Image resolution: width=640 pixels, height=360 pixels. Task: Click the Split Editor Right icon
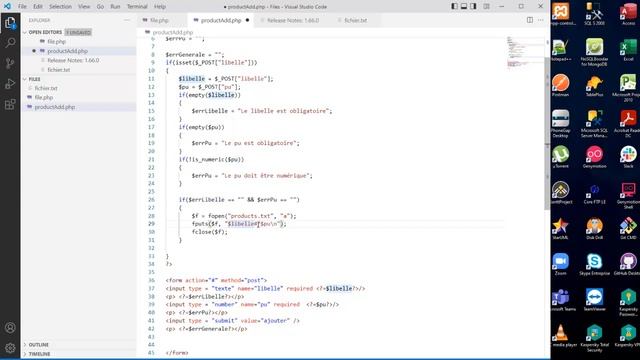pyautogui.click(x=529, y=20)
